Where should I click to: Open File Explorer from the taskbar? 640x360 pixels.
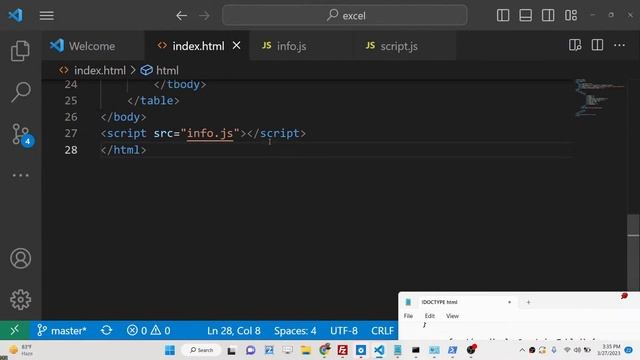coord(306,350)
